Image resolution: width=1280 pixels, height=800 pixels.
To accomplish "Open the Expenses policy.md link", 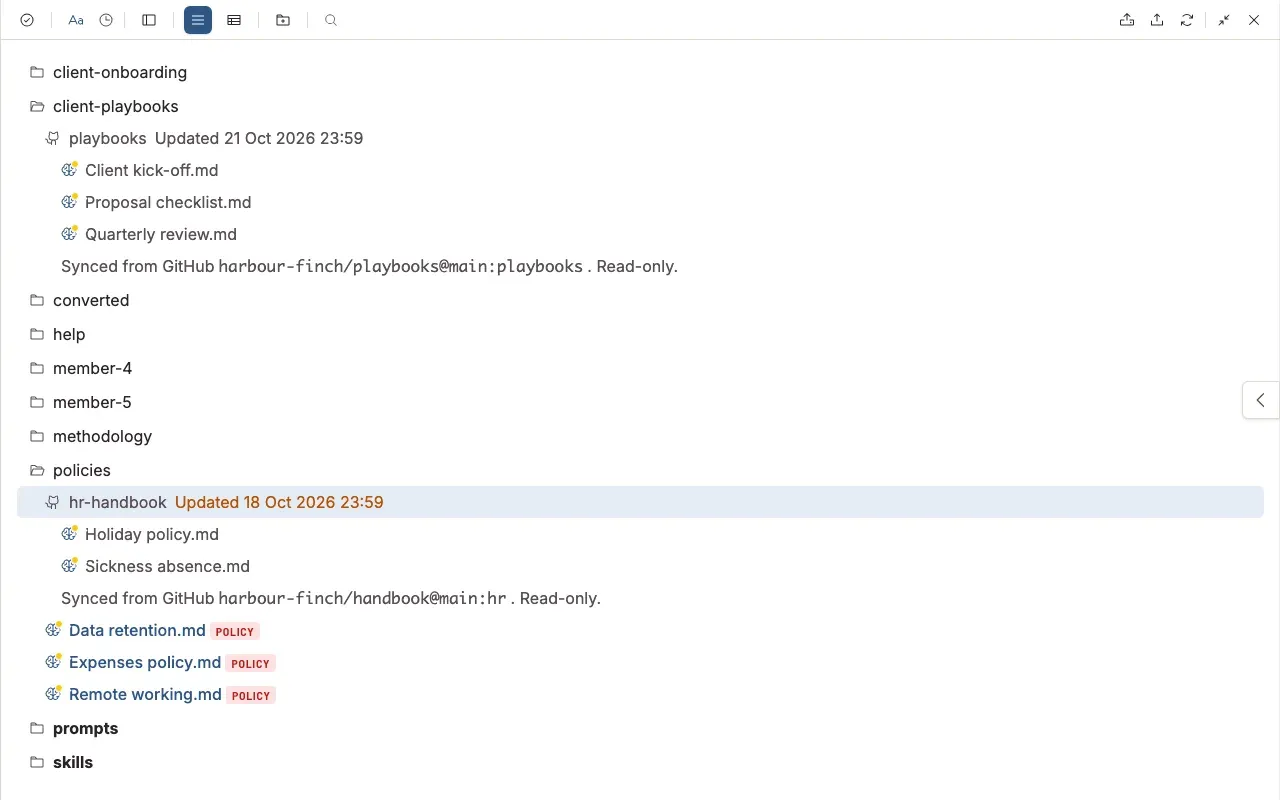I will click(145, 662).
